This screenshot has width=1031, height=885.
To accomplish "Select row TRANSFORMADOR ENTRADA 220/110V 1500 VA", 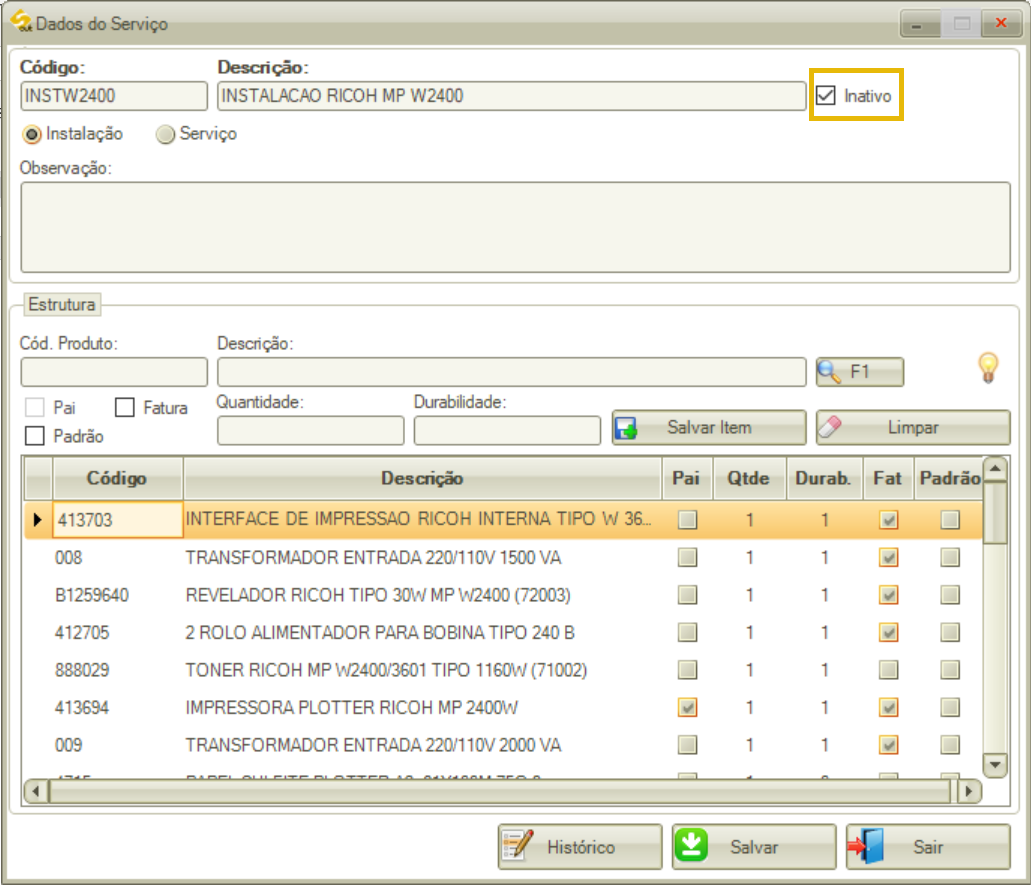I will tap(504, 558).
